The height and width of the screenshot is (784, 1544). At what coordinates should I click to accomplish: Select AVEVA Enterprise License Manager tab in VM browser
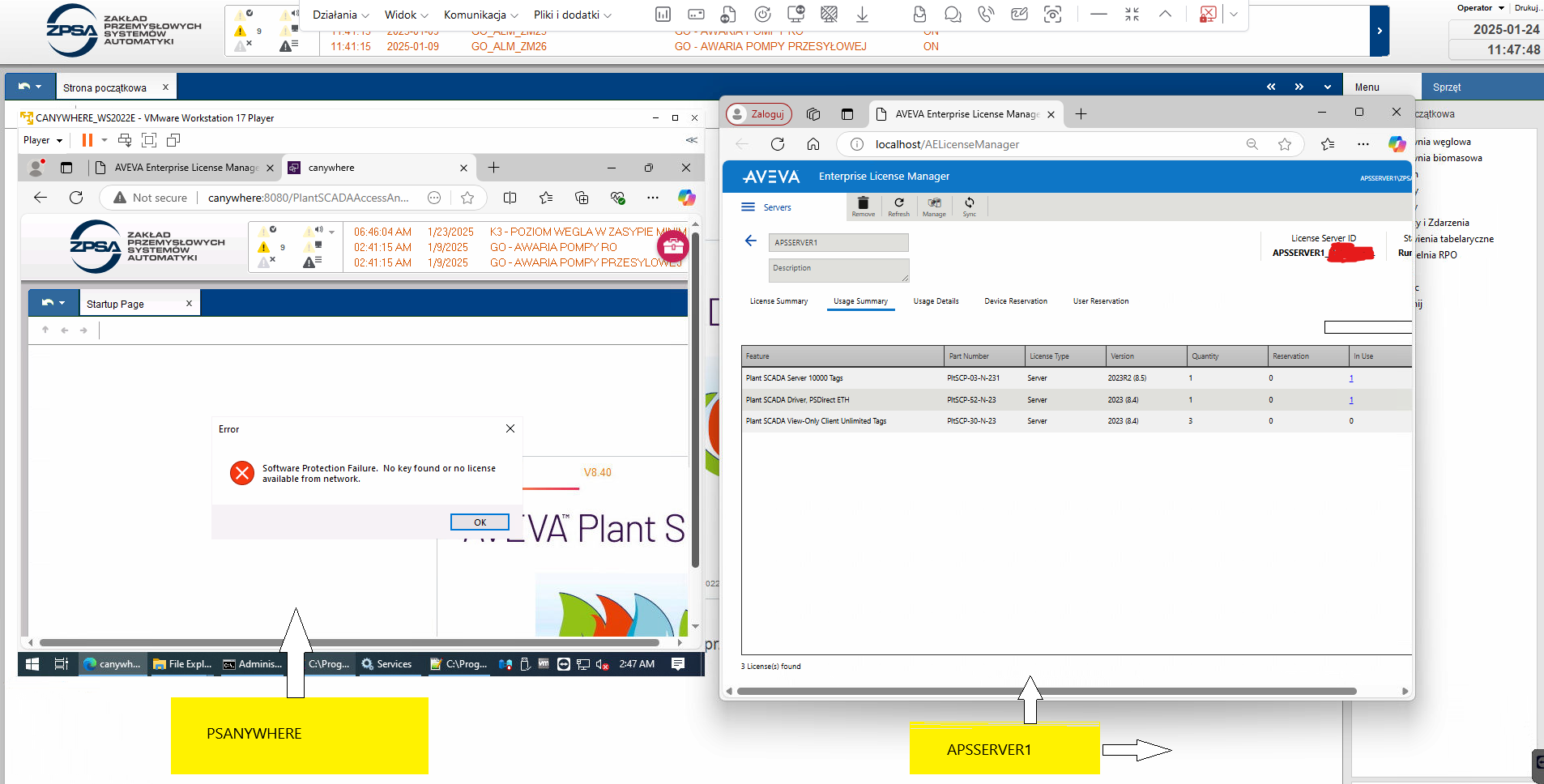pyautogui.click(x=186, y=168)
